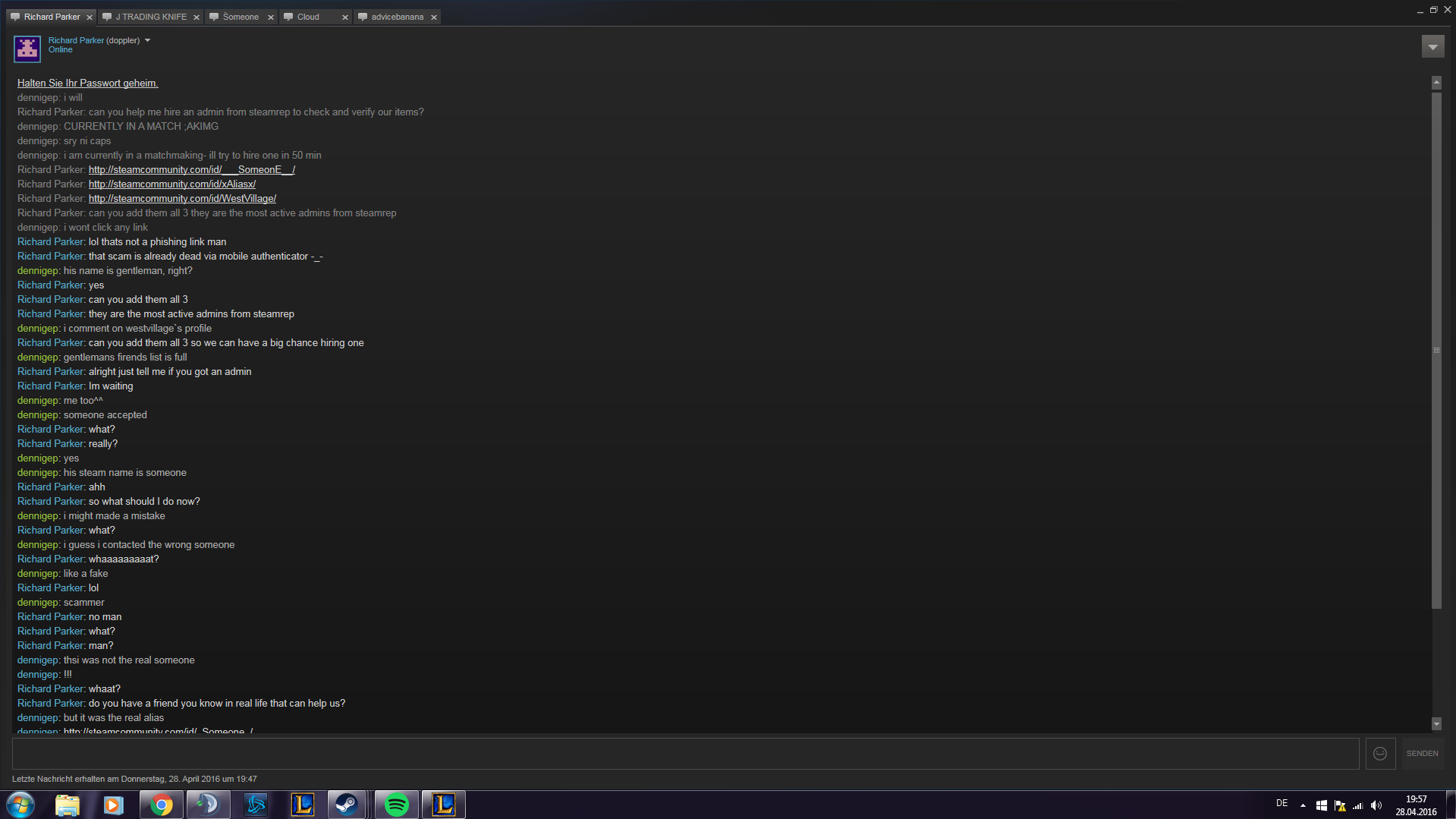Screen dimensions: 1456x819
Task: Click the volume speaker tray icon
Action: 1376,805
